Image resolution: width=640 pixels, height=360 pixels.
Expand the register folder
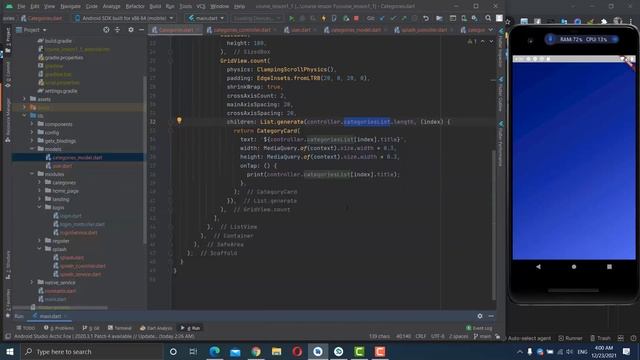[x=40, y=241]
